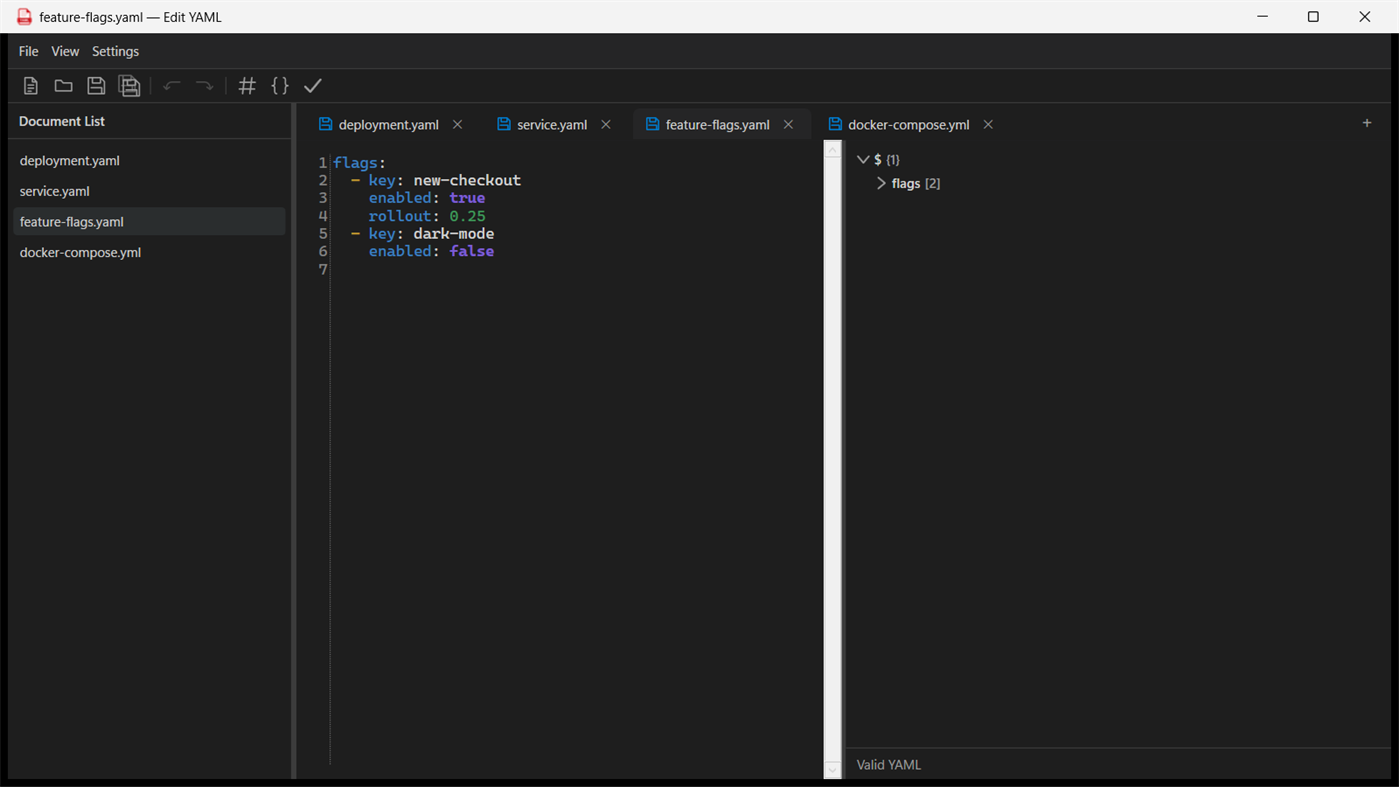Open the Settings menu
This screenshot has width=1399, height=787.
click(116, 51)
